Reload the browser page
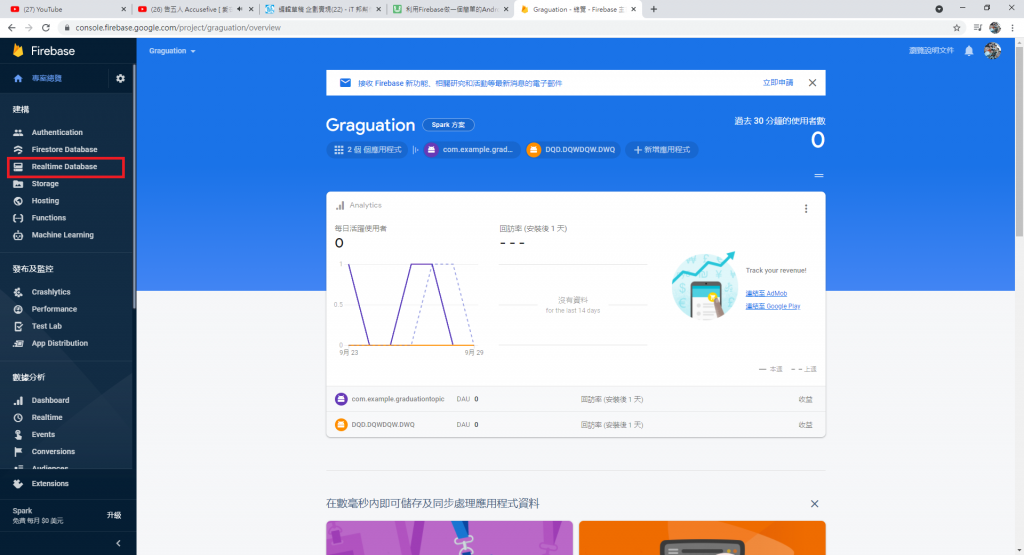This screenshot has height=555, width=1024. pyautogui.click(x=46, y=27)
